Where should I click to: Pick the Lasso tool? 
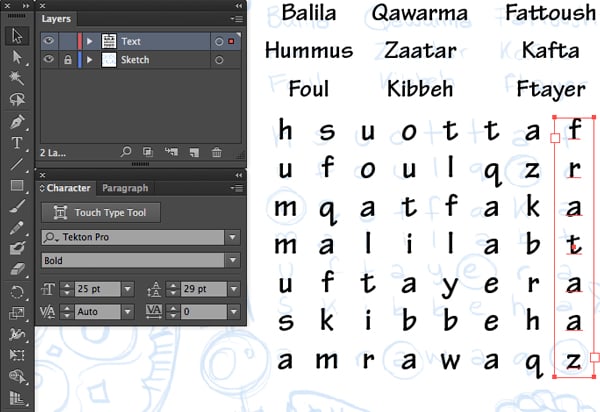coord(17,99)
